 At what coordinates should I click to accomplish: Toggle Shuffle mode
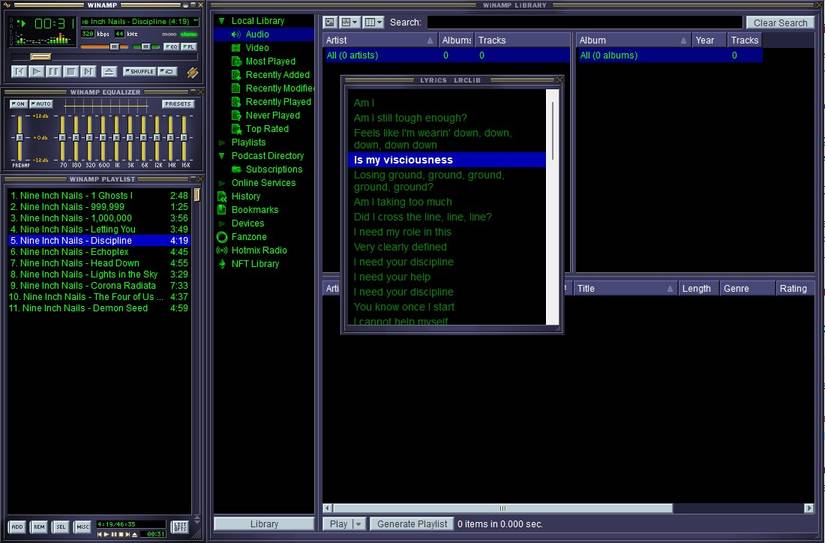tap(139, 71)
